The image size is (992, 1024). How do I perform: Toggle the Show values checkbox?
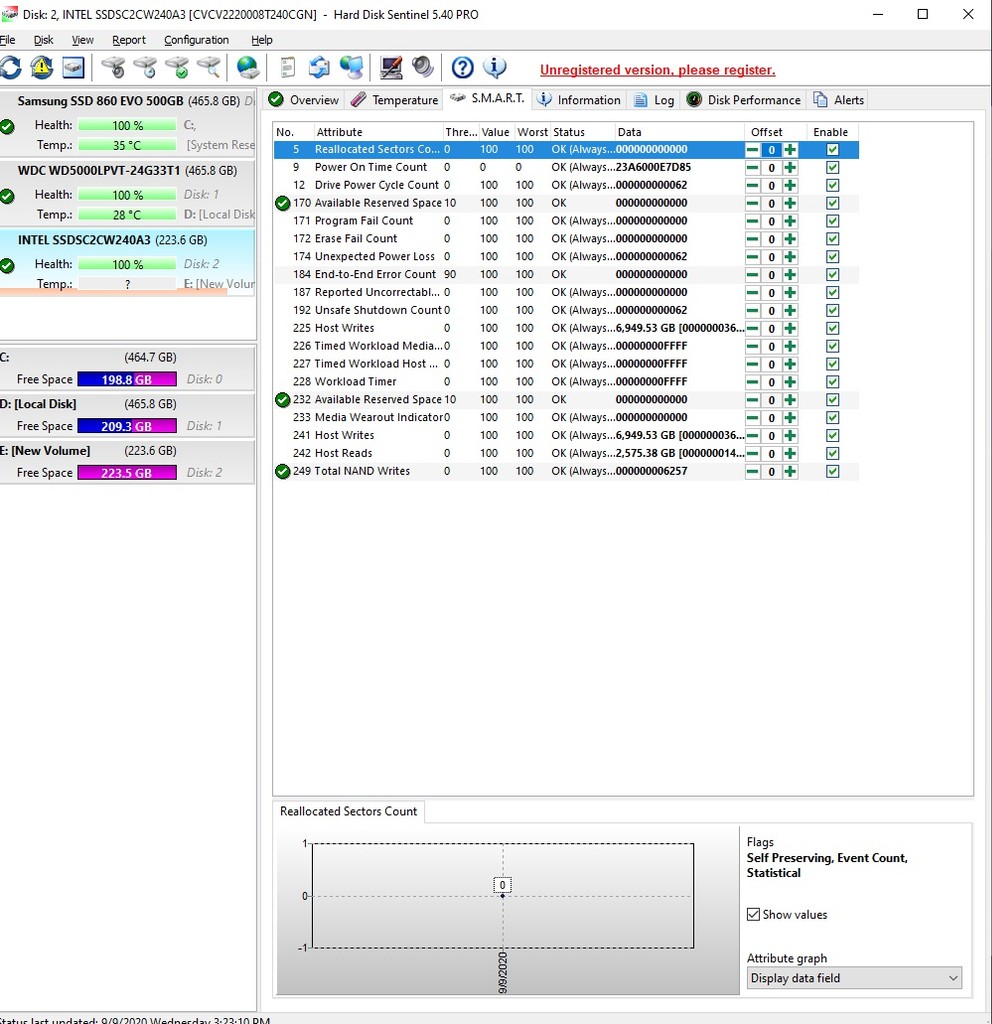point(754,914)
